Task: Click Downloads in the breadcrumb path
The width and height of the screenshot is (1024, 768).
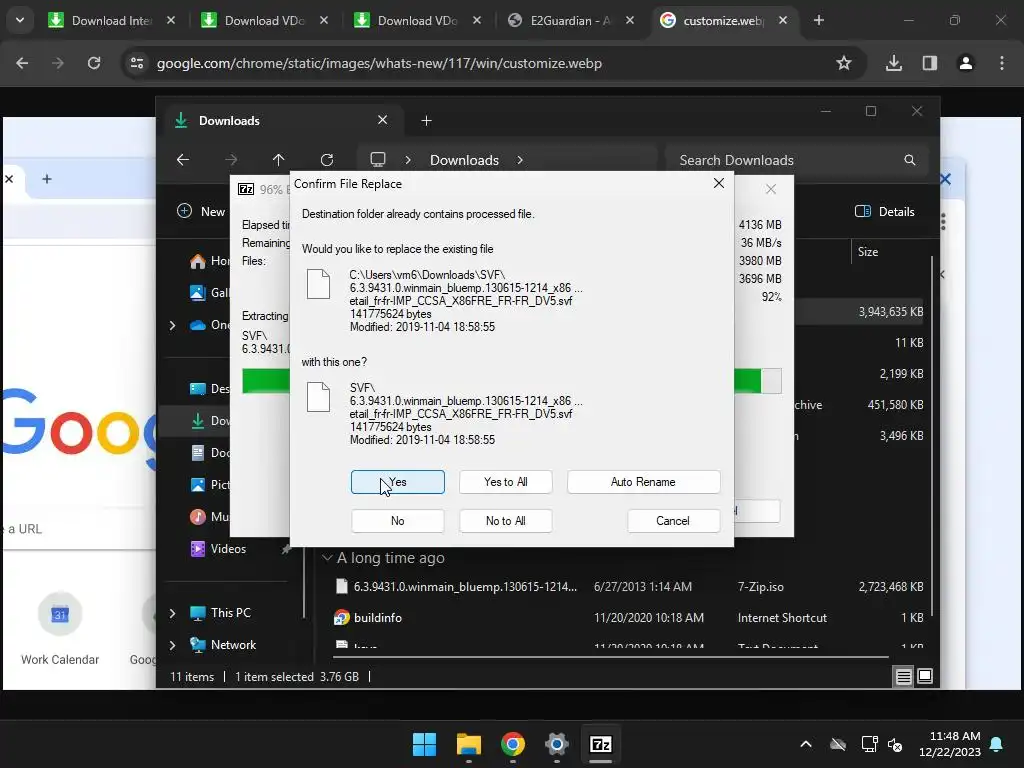Action: point(464,160)
